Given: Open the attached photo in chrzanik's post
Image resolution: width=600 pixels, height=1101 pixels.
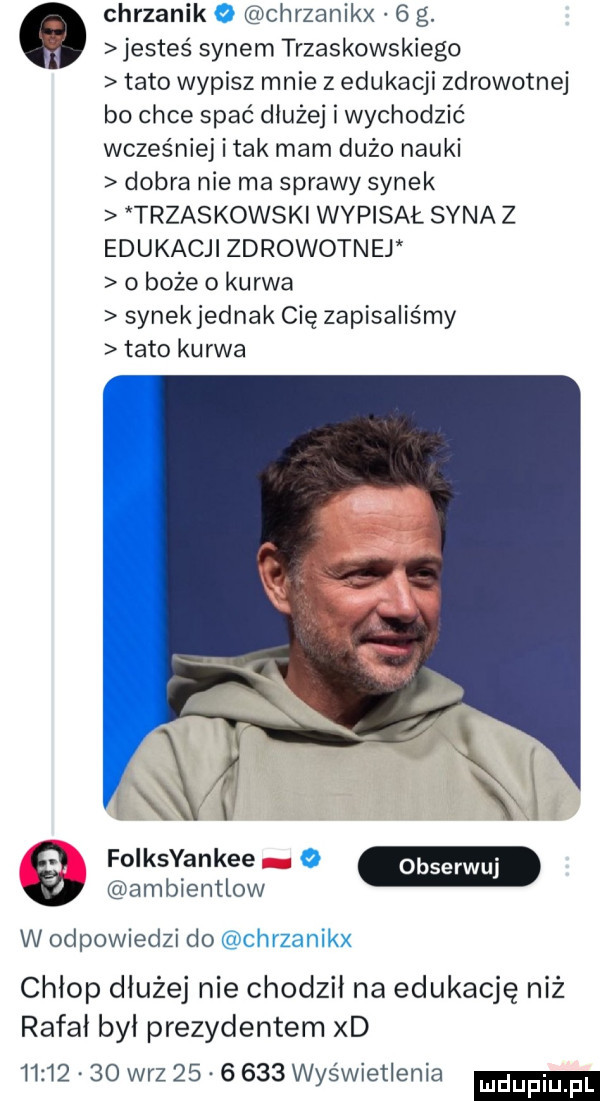Looking at the screenshot, I should pos(342,597).
